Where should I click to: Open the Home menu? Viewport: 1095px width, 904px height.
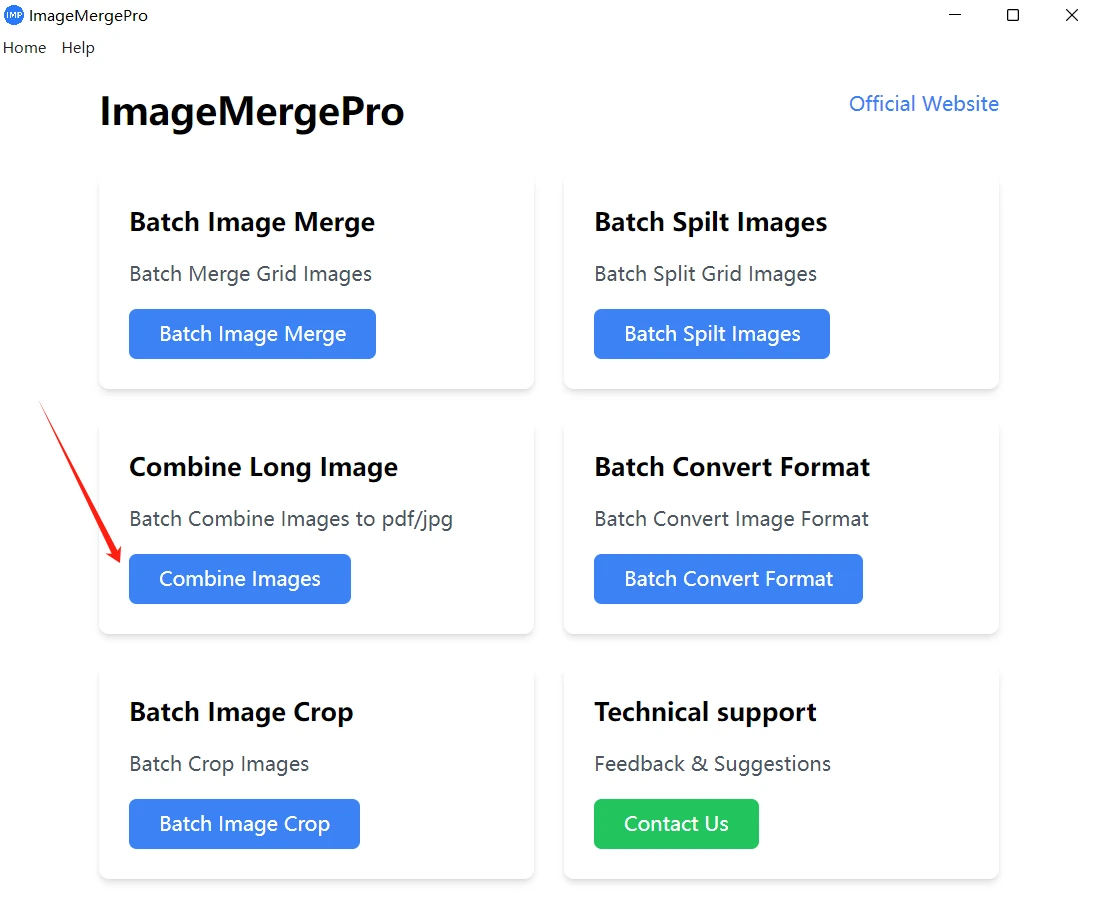point(24,48)
